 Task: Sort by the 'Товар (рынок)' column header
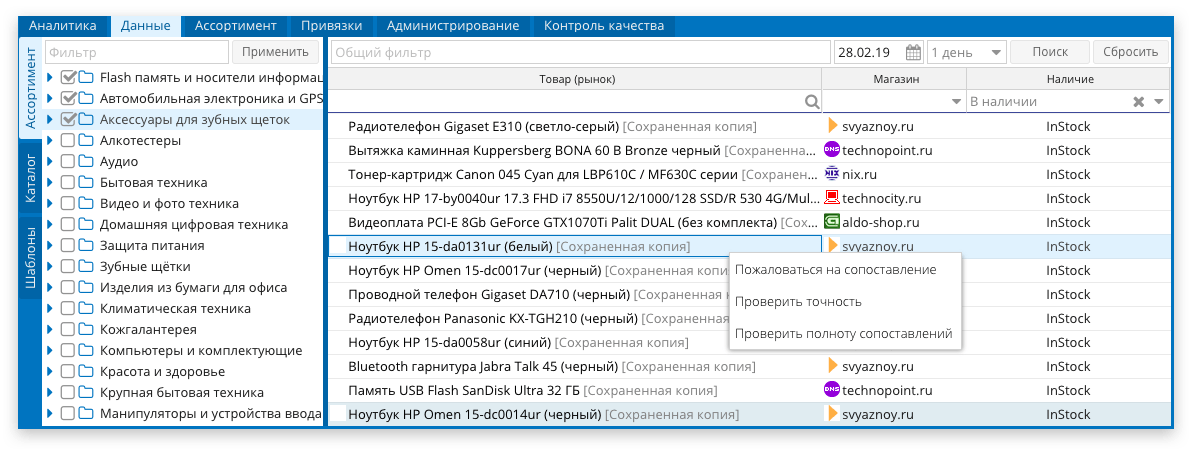pyautogui.click(x=577, y=79)
